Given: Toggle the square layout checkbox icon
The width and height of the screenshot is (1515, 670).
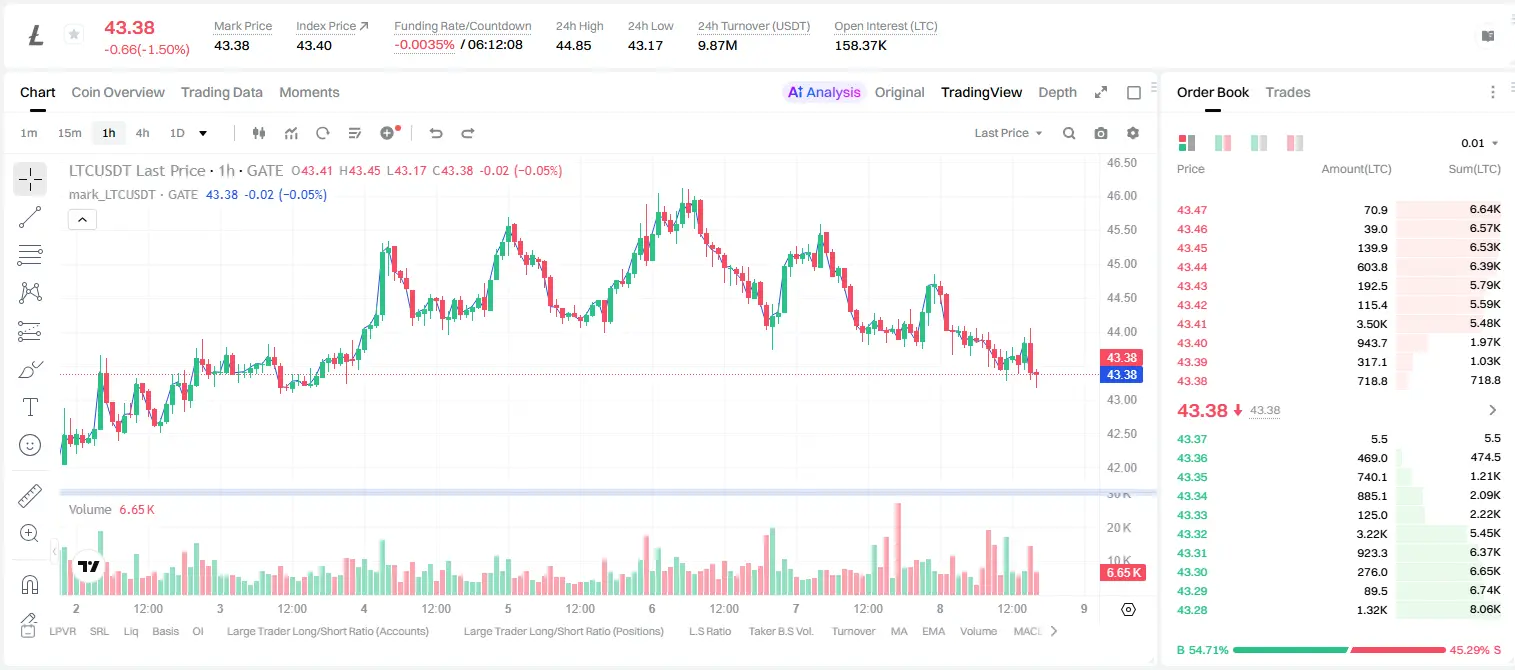Looking at the screenshot, I should coord(1134,92).
